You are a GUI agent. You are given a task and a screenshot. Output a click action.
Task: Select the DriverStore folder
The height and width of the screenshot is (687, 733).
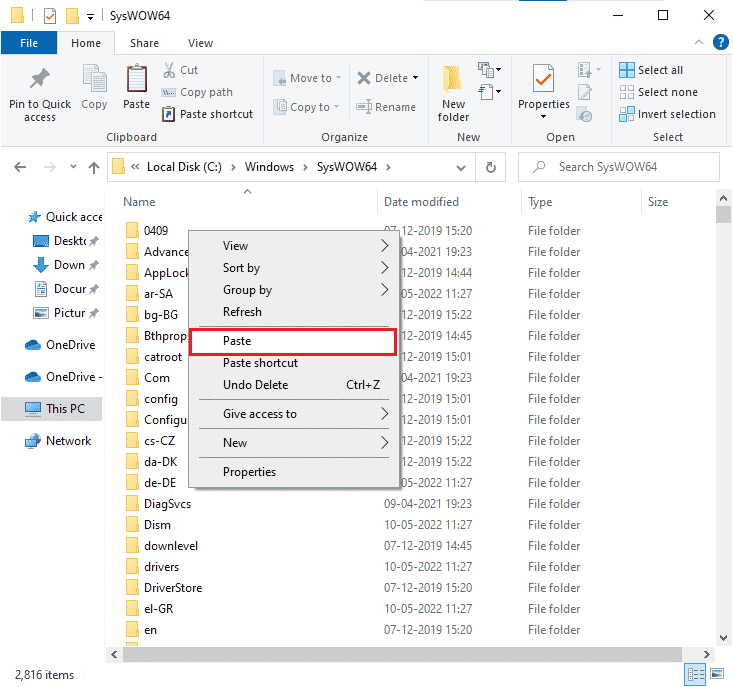coord(164,588)
